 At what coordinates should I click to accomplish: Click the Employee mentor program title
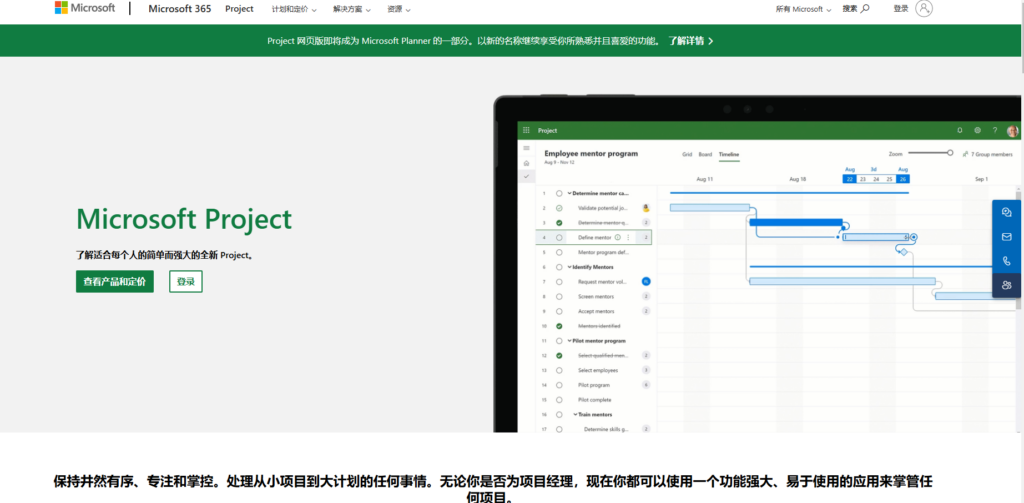(591, 154)
